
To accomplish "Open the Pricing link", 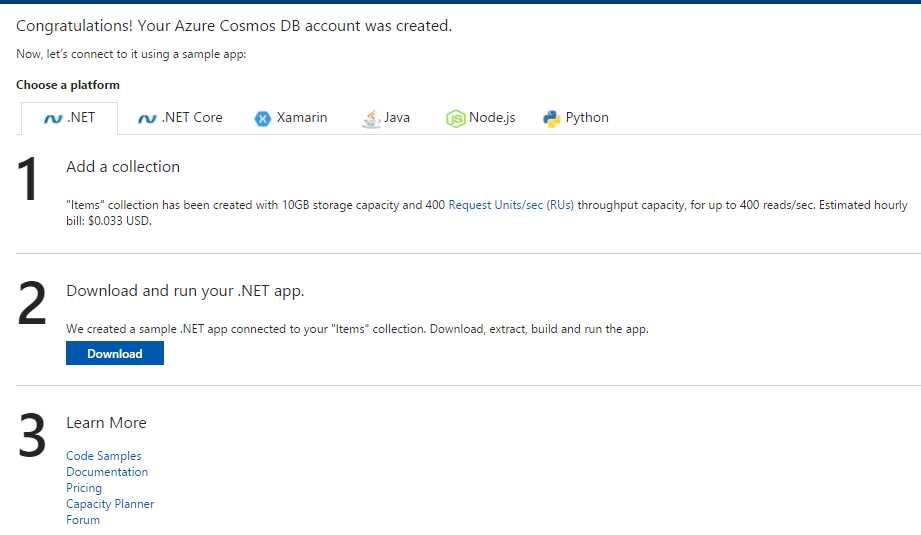I will (x=83, y=488).
